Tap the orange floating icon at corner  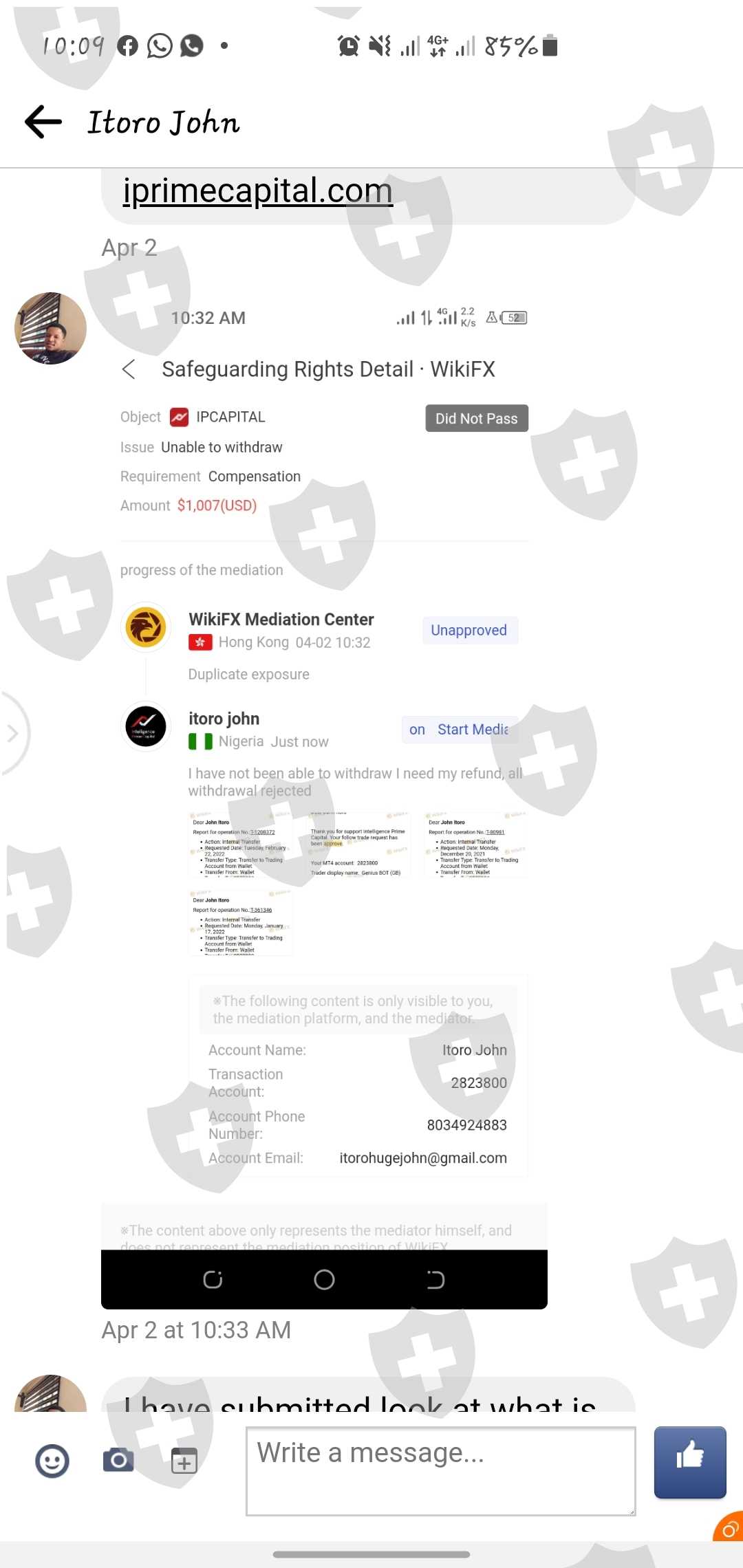click(729, 1528)
